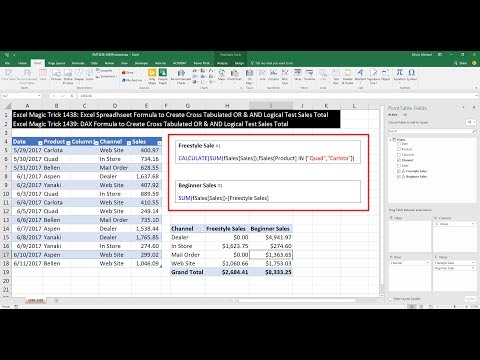Show All tables in PivotTable Fields
Image resolution: width=480 pixels, height=360 pixels.
[405, 115]
